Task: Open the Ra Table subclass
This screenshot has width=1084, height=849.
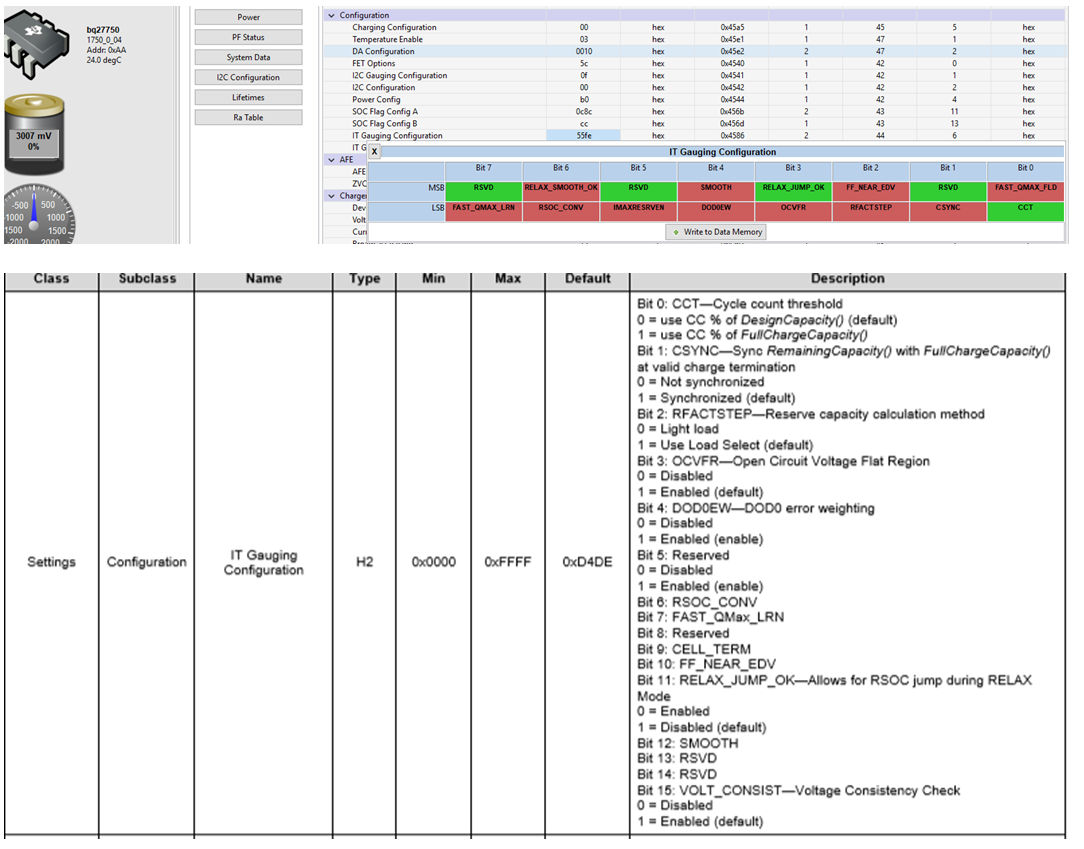Action: click(x=248, y=118)
